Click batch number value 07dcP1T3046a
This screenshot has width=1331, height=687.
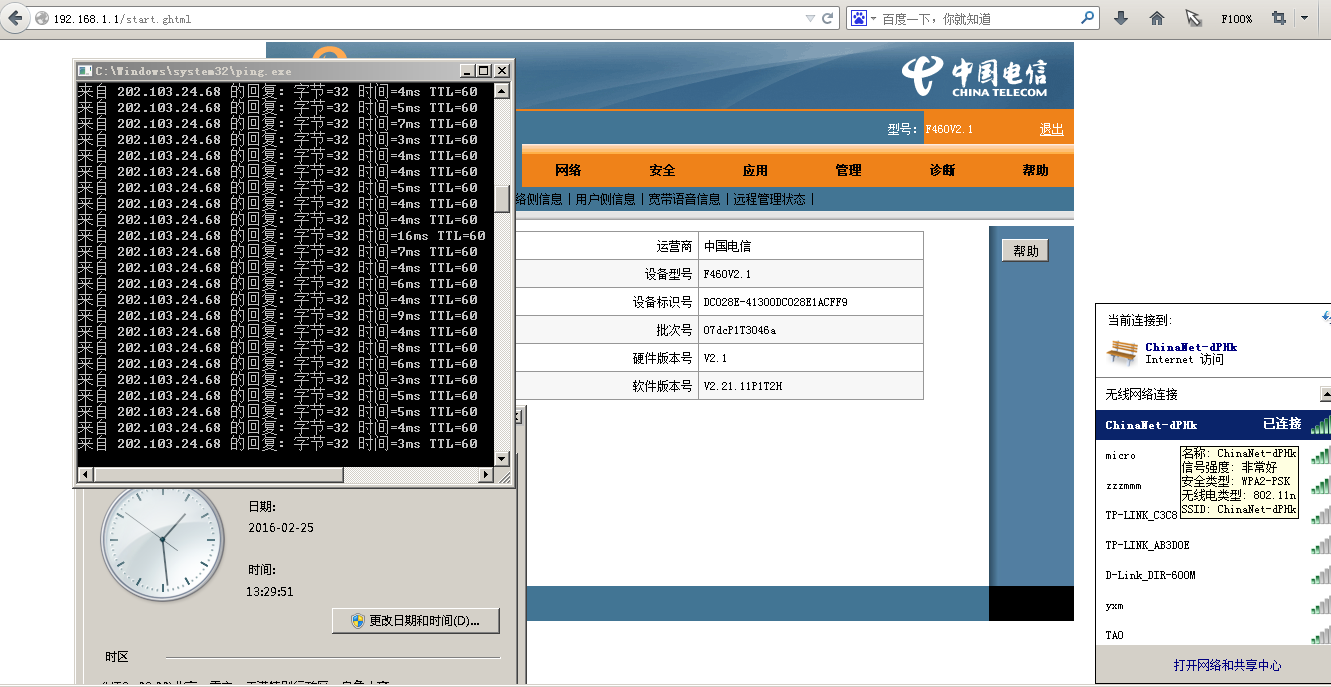click(x=739, y=330)
